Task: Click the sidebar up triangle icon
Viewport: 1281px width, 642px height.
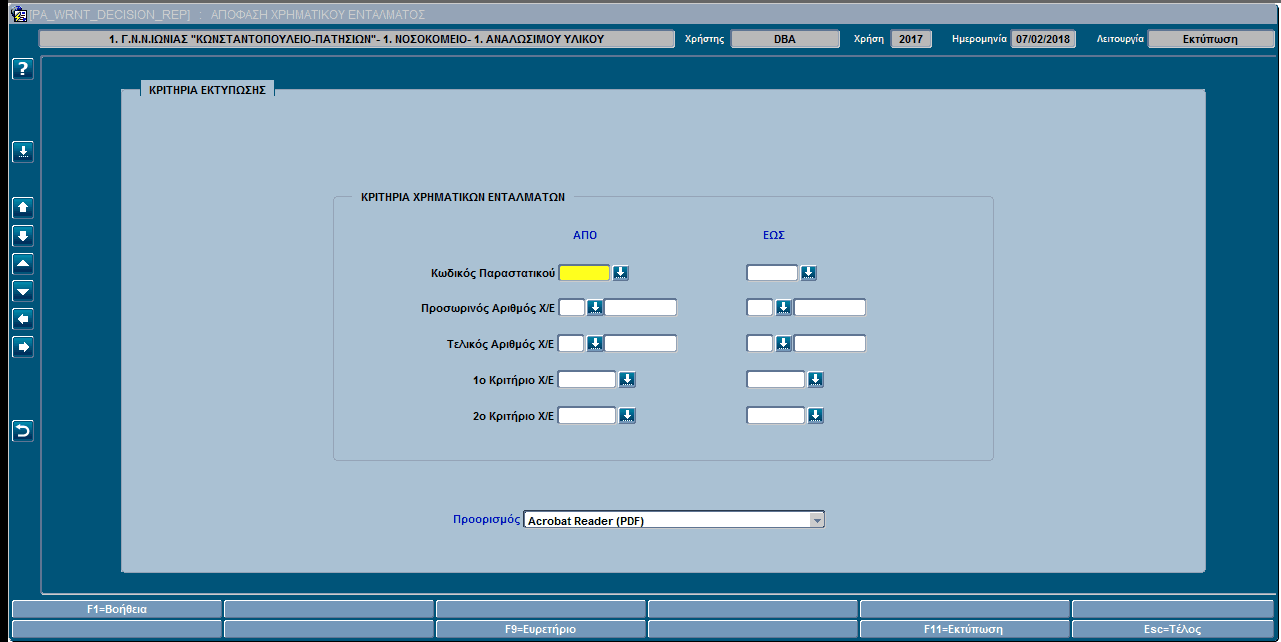Action: point(23,264)
